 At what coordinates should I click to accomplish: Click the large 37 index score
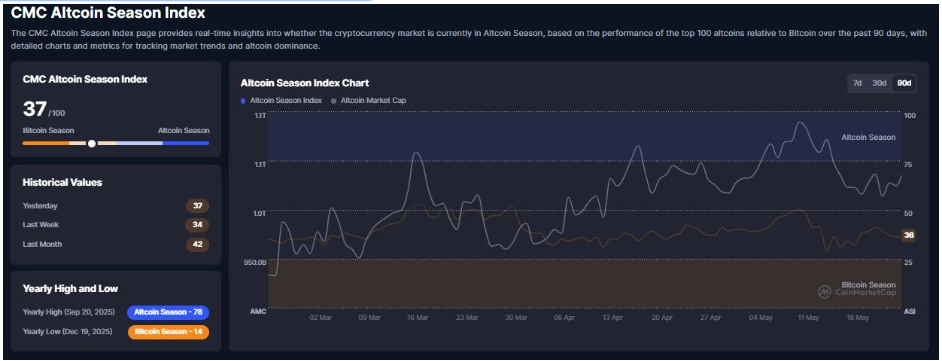[35, 109]
